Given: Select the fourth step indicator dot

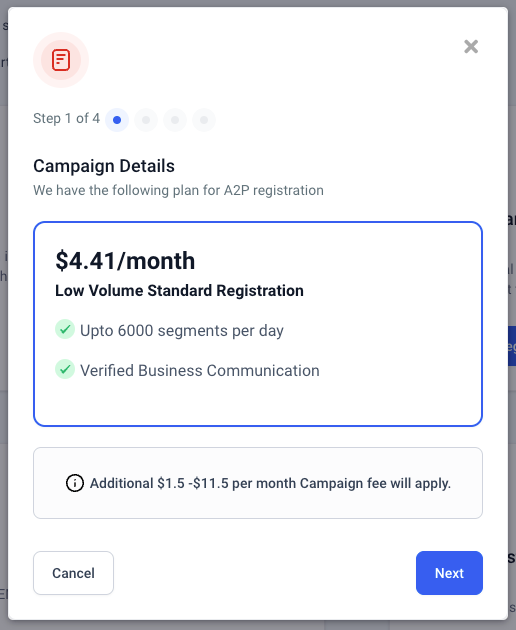Looking at the screenshot, I should coord(204,120).
